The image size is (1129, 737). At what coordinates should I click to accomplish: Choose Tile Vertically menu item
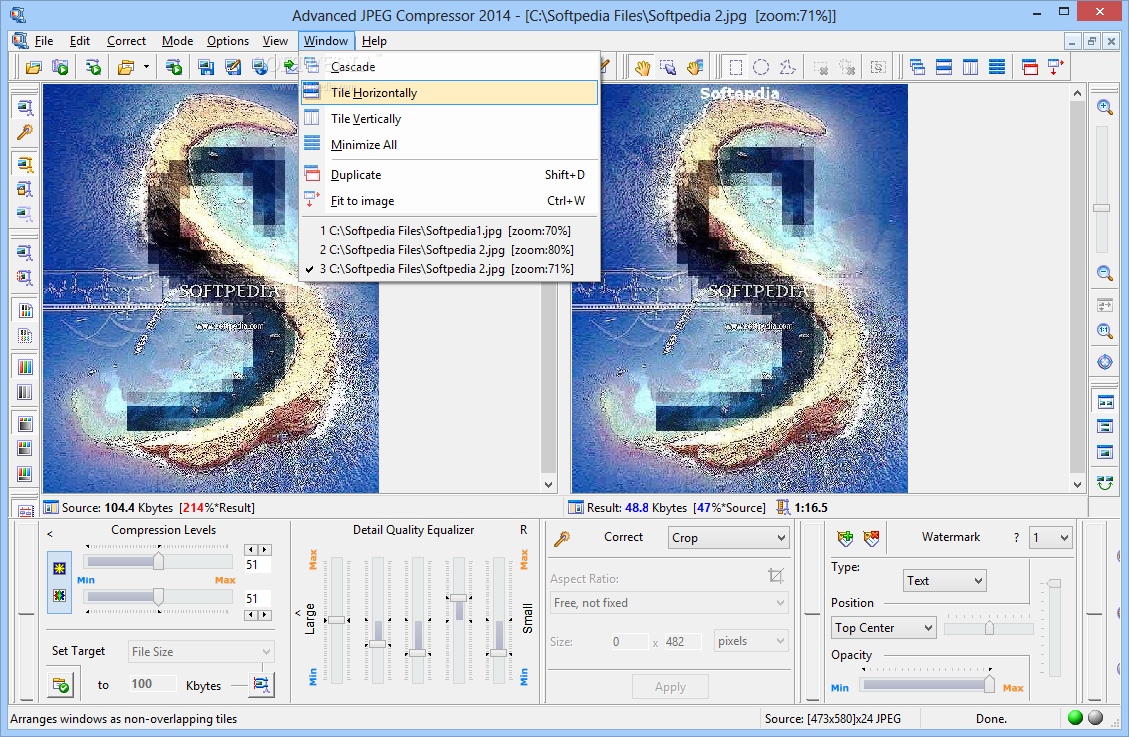click(x=449, y=119)
